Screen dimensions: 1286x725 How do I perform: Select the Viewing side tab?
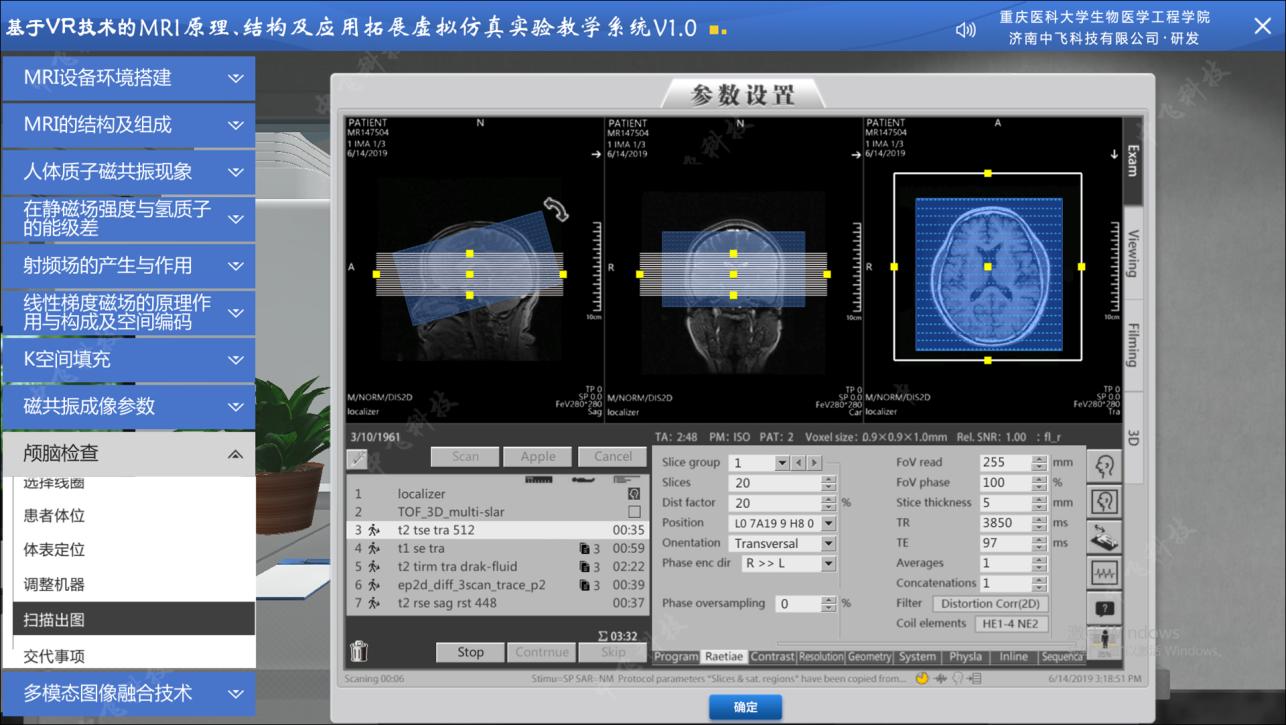(x=1133, y=253)
